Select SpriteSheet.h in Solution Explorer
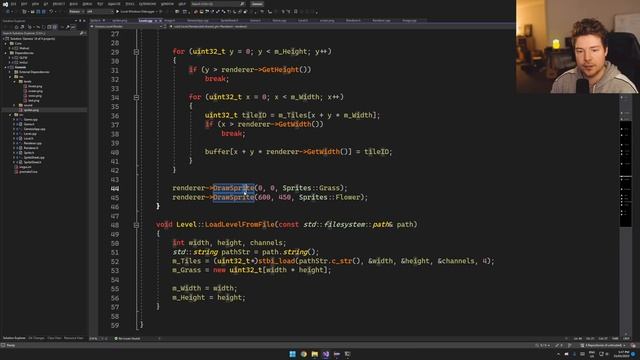This screenshot has width=640, height=360. click(x=32, y=162)
